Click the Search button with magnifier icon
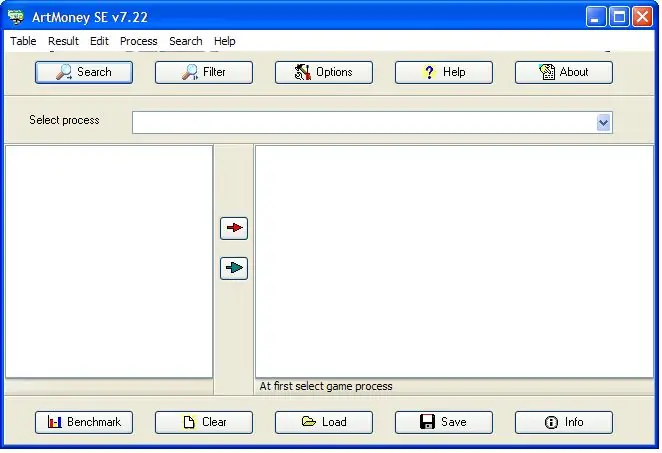This screenshot has width=662, height=453. pyautogui.click(x=84, y=72)
